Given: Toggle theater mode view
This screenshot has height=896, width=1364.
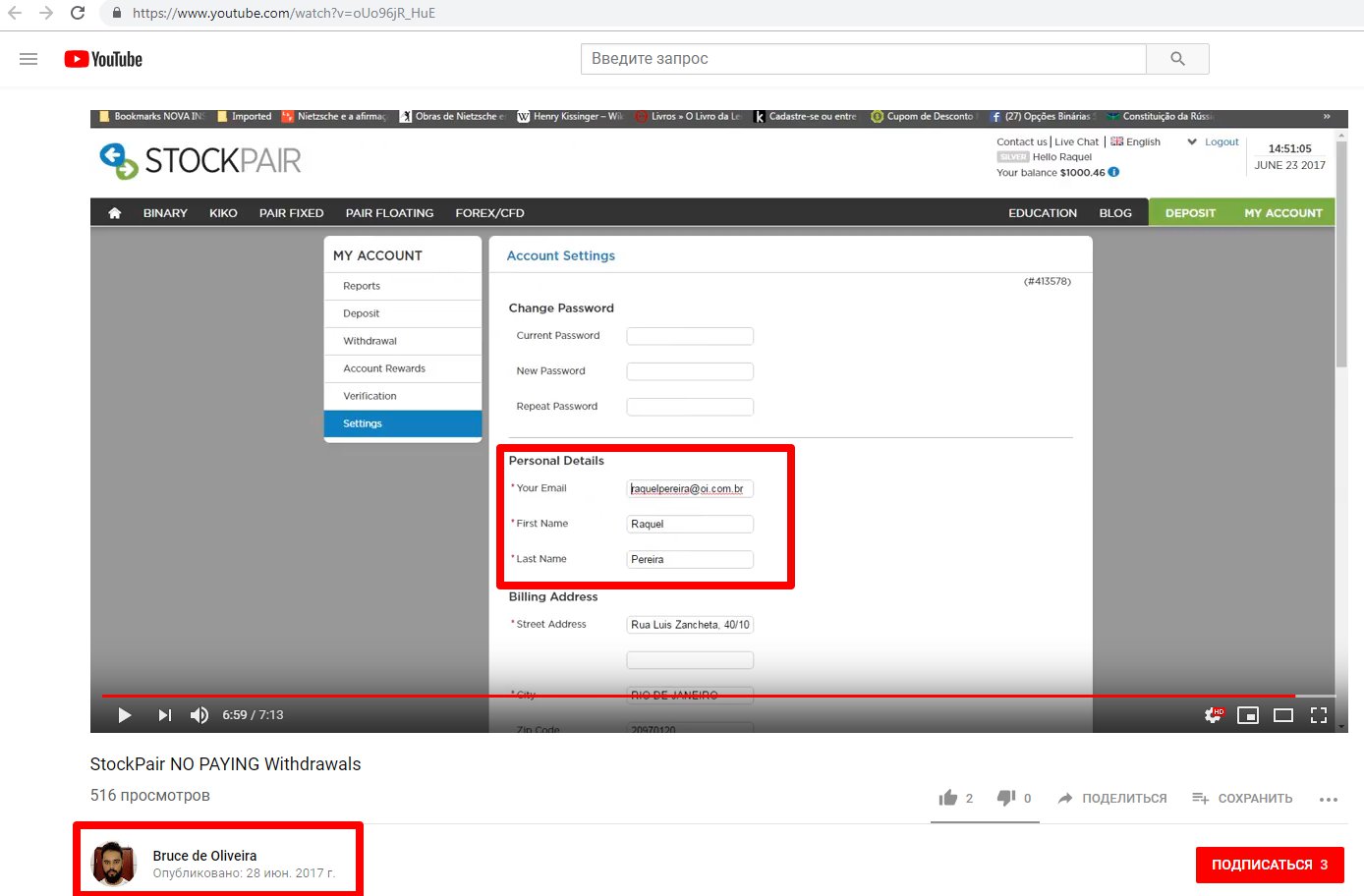Looking at the screenshot, I should coord(1283,715).
